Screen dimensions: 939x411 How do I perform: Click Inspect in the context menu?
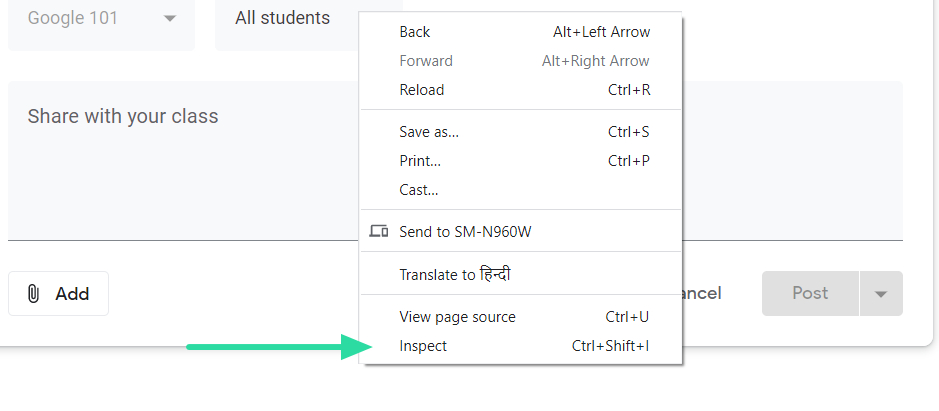(423, 346)
